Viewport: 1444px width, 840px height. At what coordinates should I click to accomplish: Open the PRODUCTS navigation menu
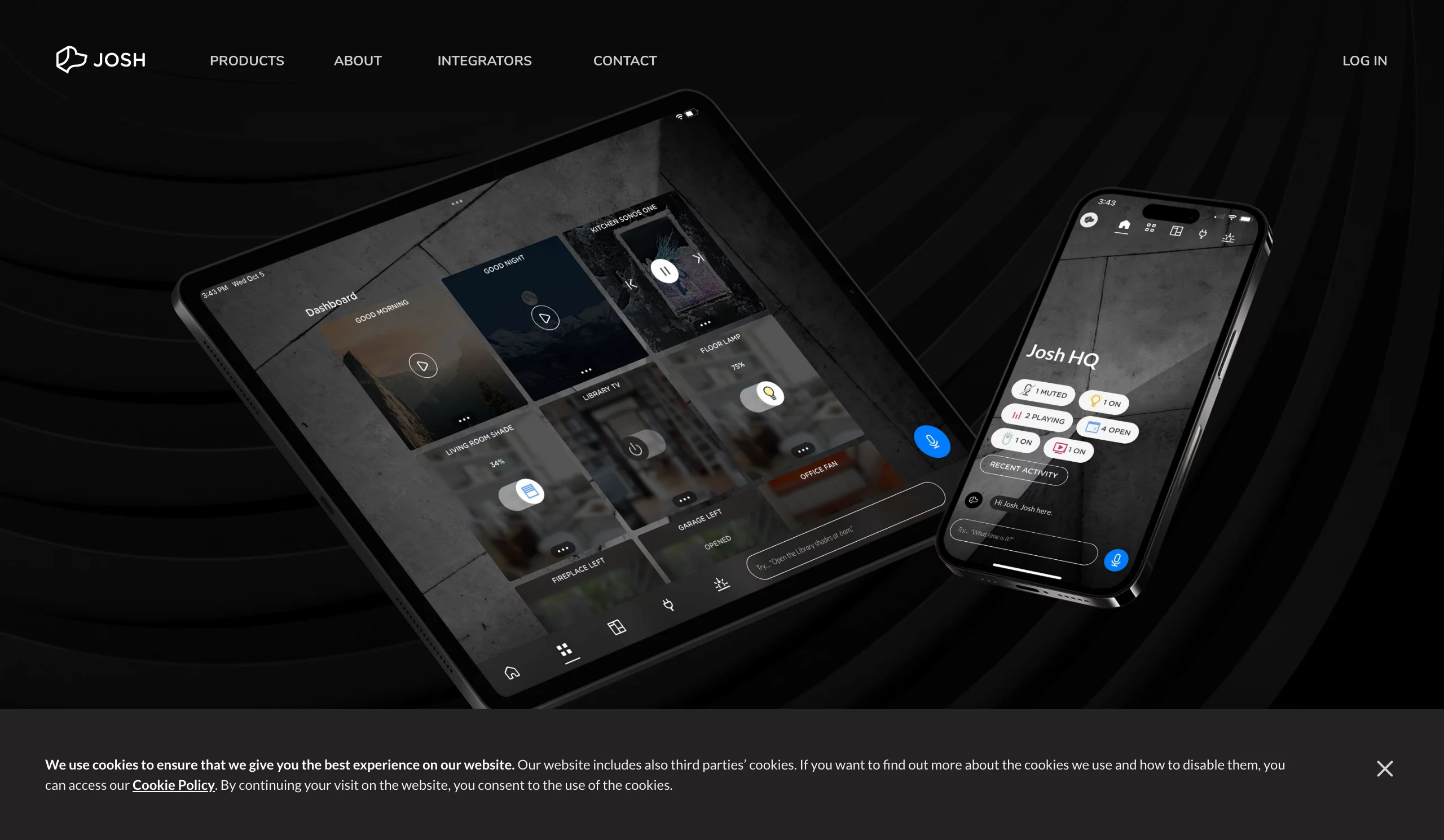point(247,60)
